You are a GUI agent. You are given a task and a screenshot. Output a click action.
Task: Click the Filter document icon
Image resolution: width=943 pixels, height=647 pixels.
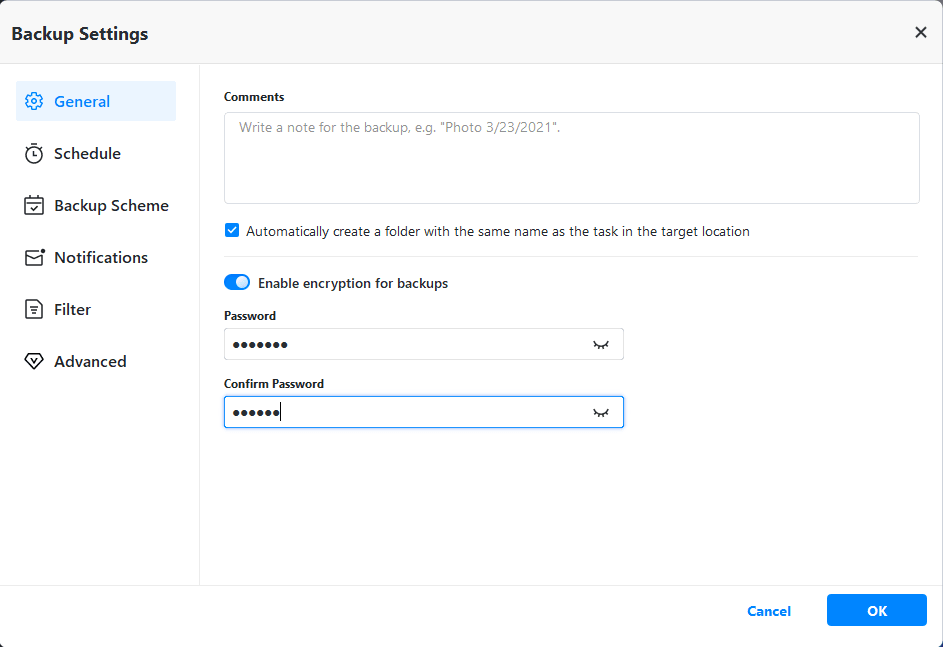pyautogui.click(x=34, y=309)
